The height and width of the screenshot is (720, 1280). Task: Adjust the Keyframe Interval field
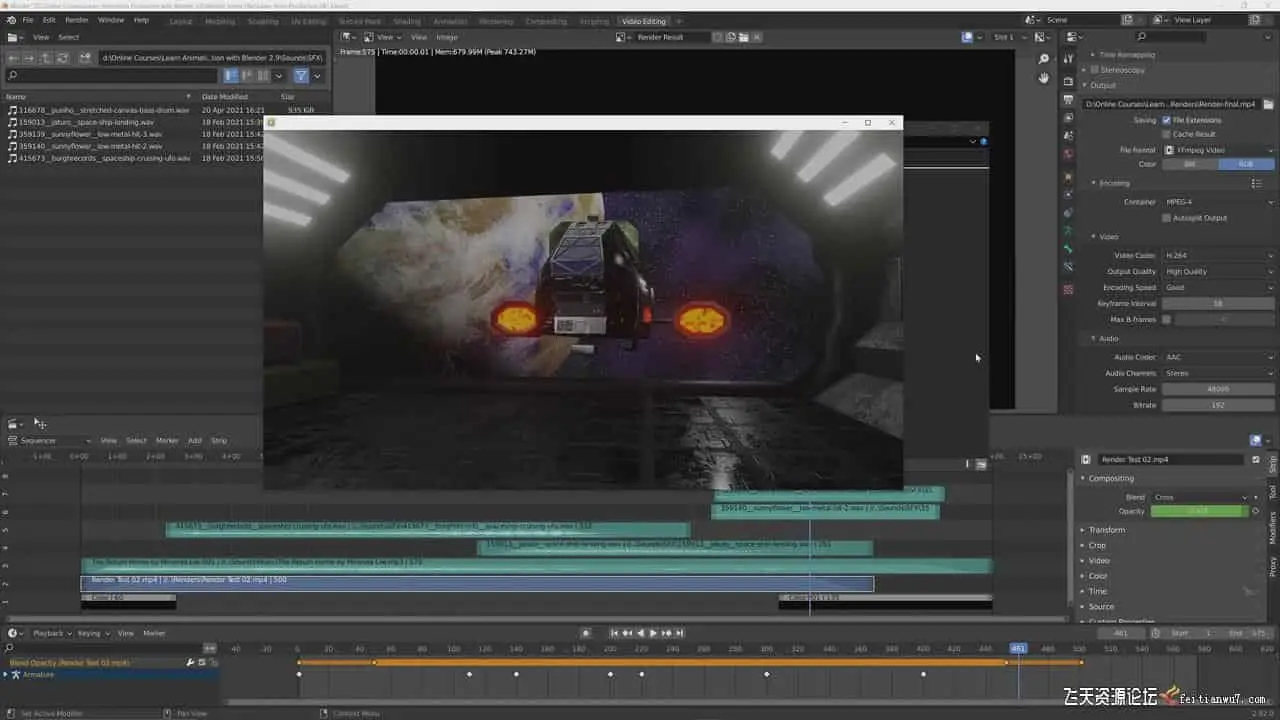(1218, 303)
